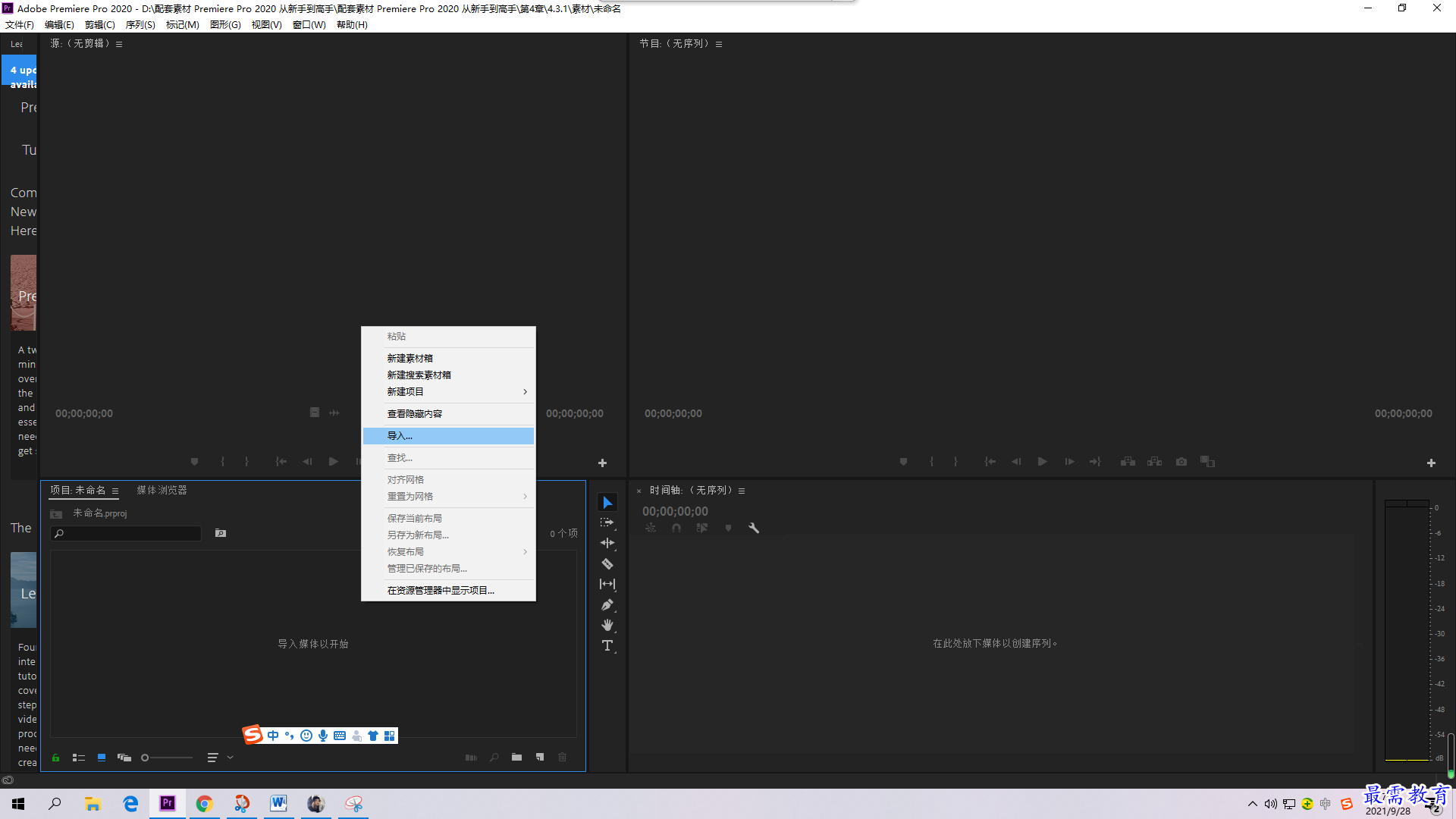Click the create bin from search icon
The image size is (1456, 819).
pos(221,533)
